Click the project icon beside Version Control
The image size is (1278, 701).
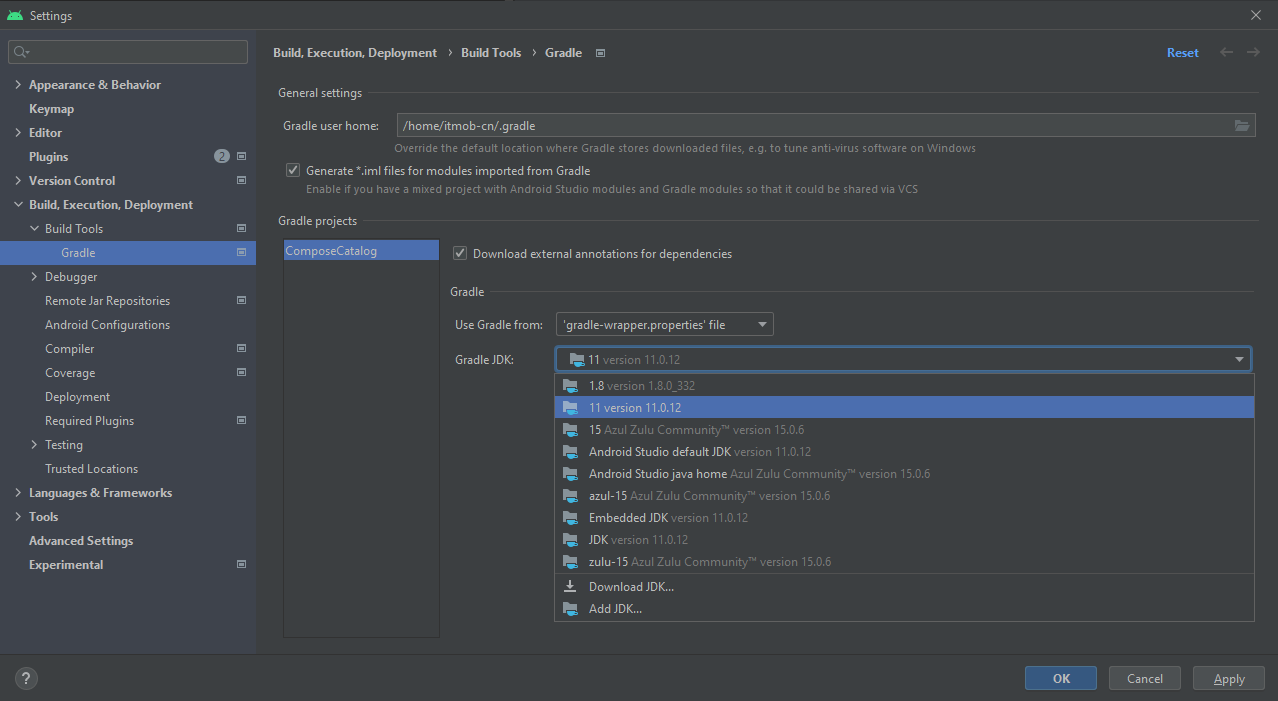coord(241,181)
